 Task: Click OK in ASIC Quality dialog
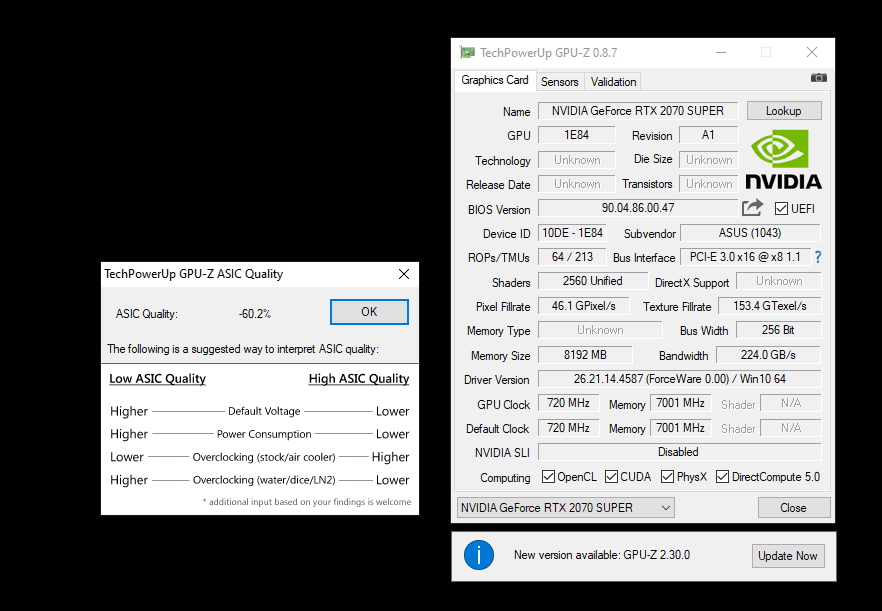pos(369,312)
